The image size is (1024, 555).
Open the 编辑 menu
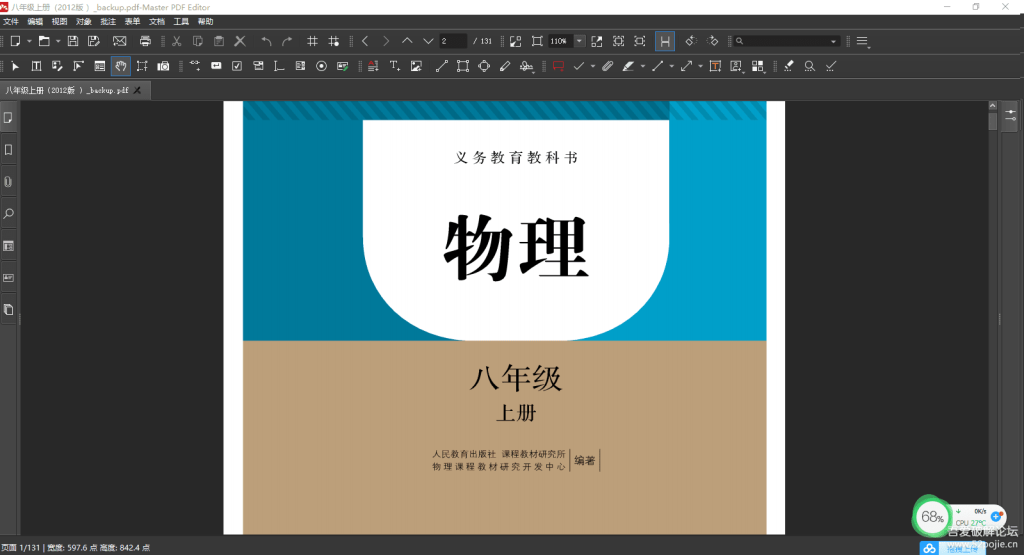35,22
